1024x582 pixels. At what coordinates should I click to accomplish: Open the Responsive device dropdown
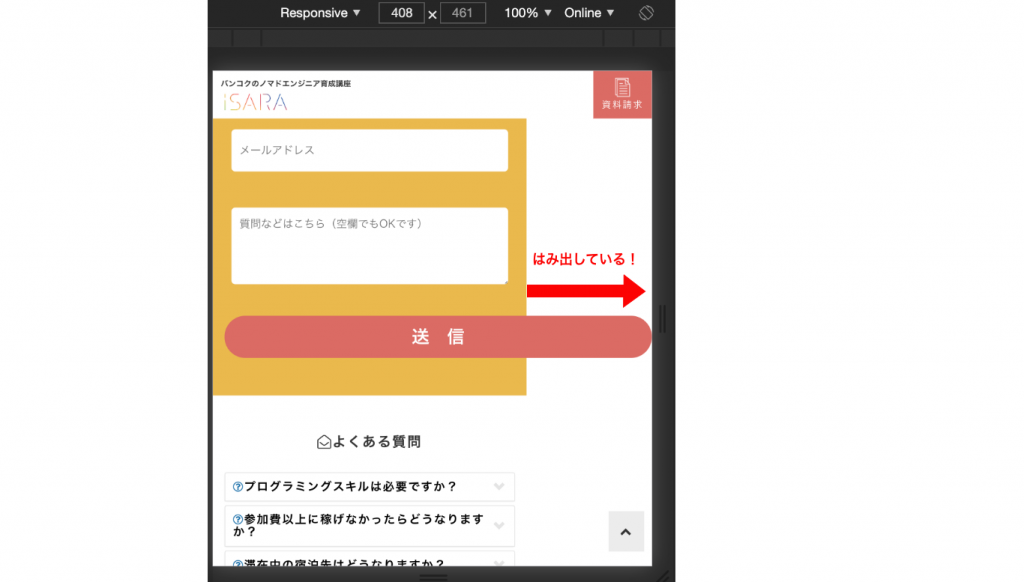(x=320, y=13)
